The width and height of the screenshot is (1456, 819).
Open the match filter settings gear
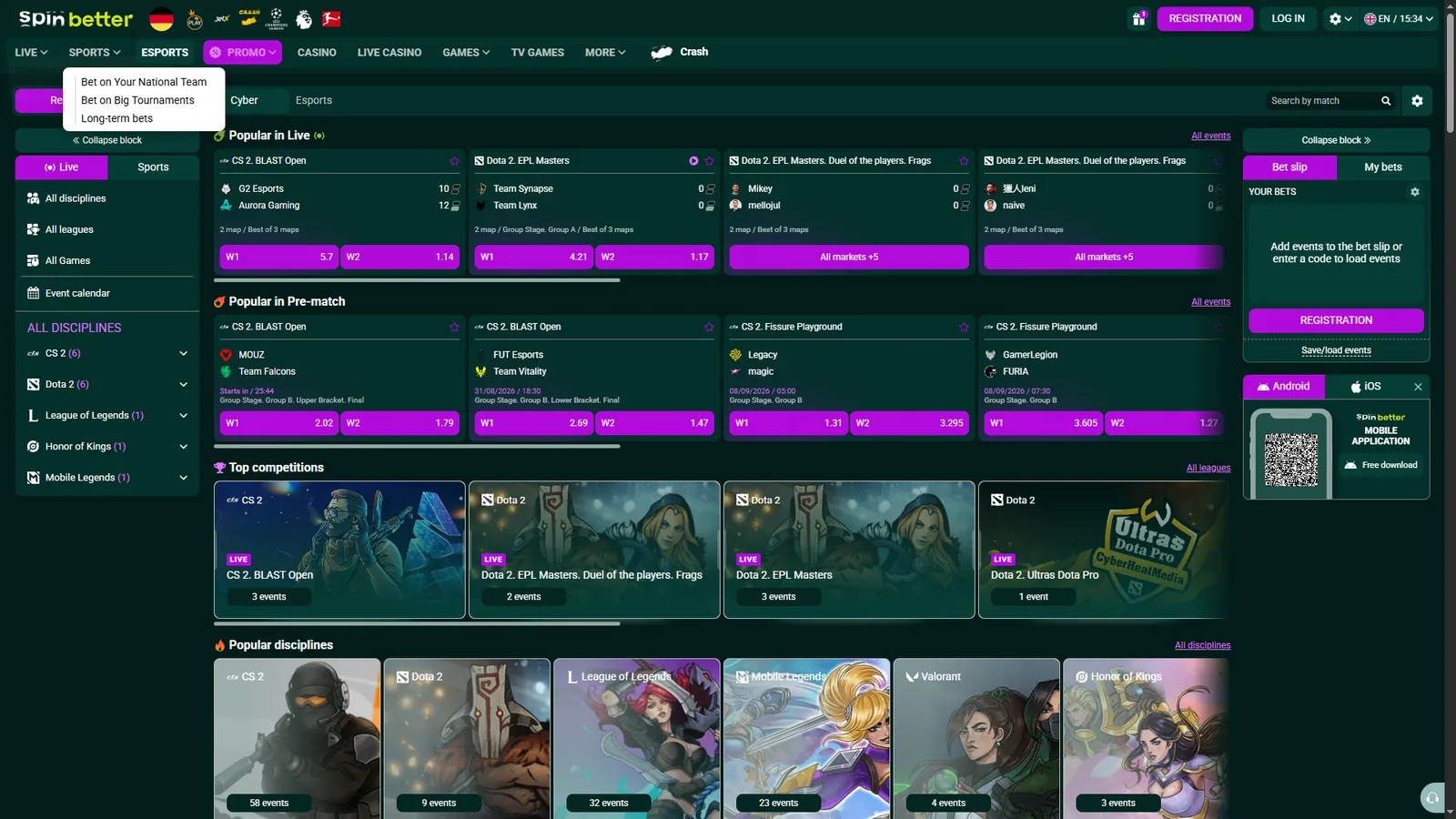tap(1417, 101)
